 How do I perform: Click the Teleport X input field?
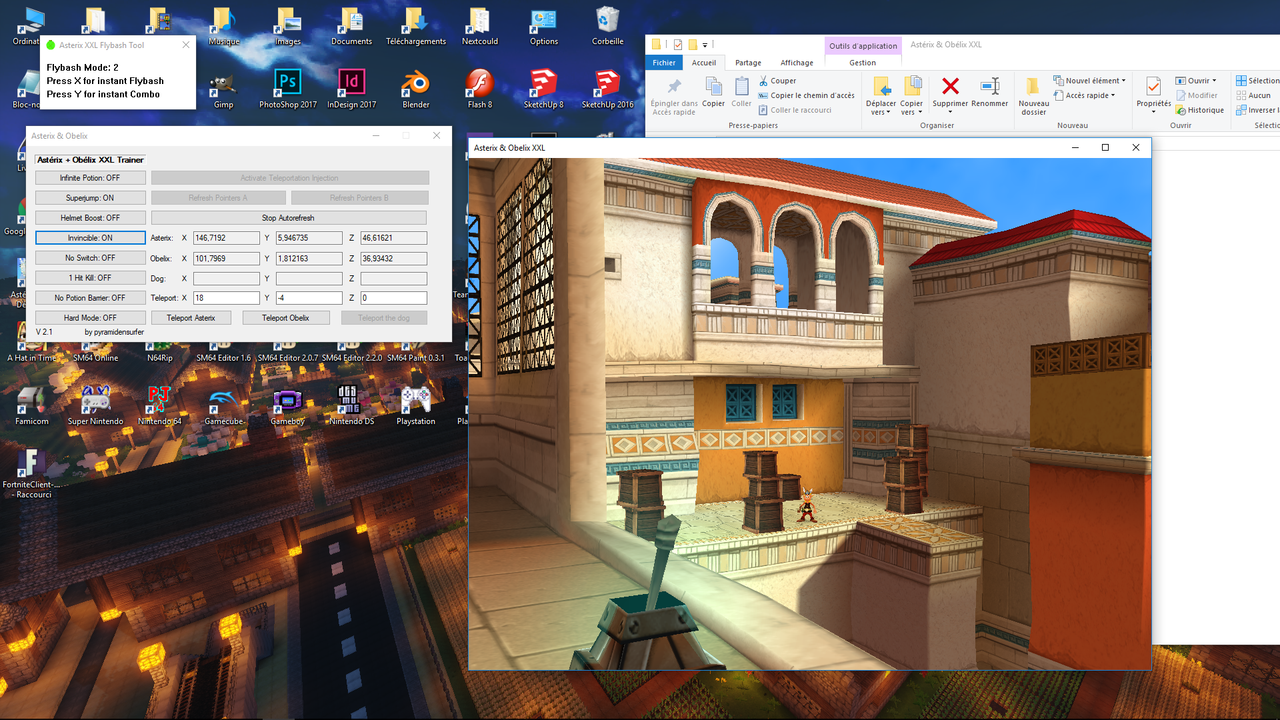[x=226, y=298]
